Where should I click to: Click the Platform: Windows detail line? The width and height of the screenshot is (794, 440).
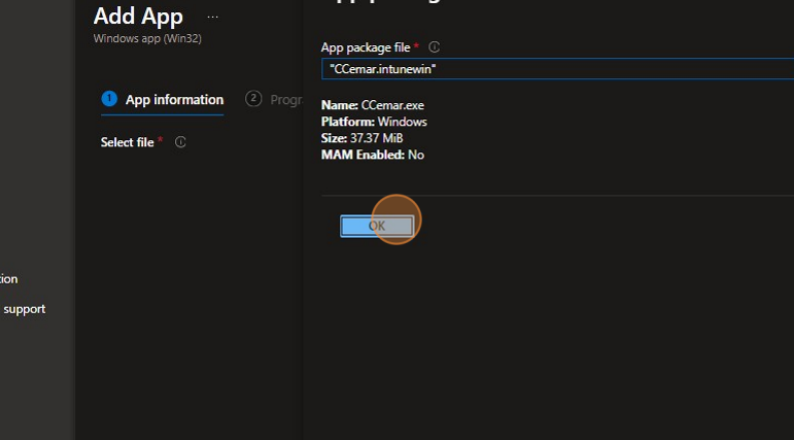tap(374, 122)
